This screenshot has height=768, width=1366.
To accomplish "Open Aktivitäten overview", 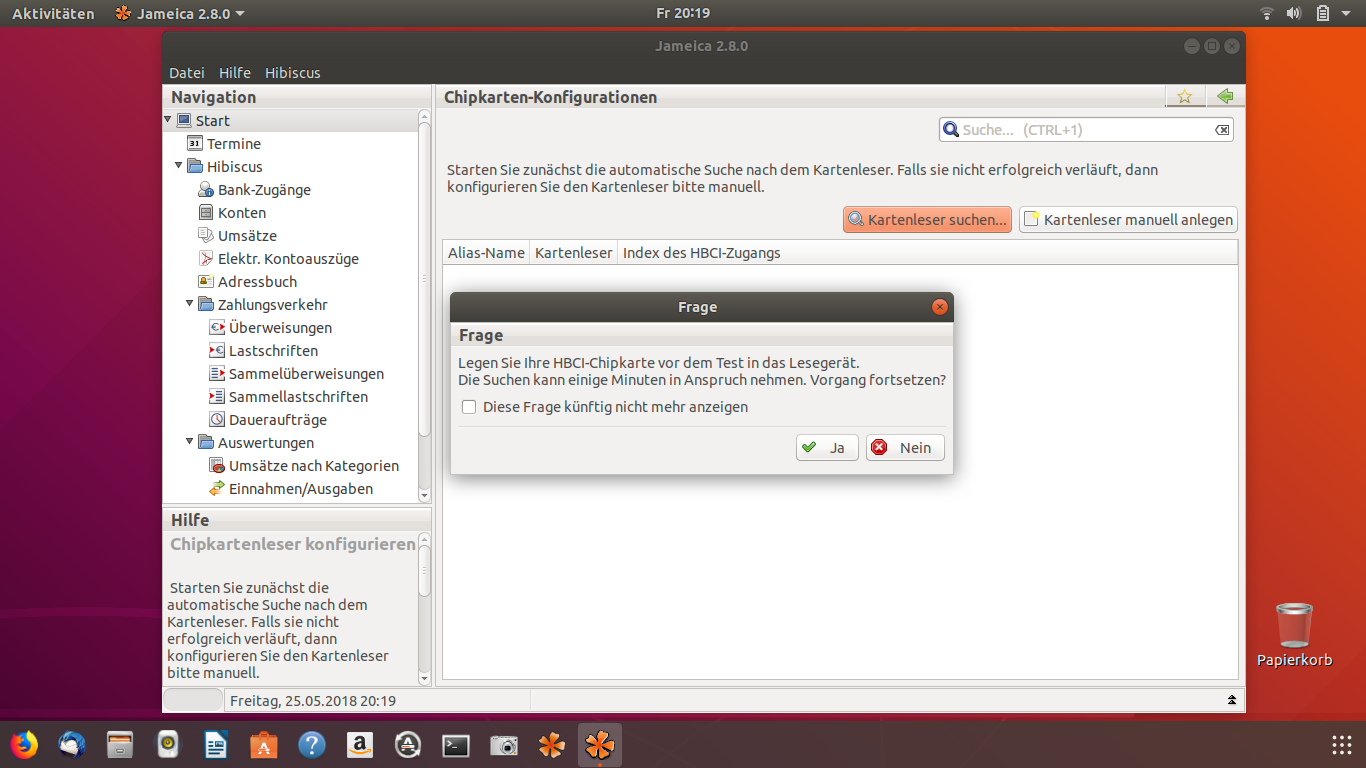I will point(53,14).
